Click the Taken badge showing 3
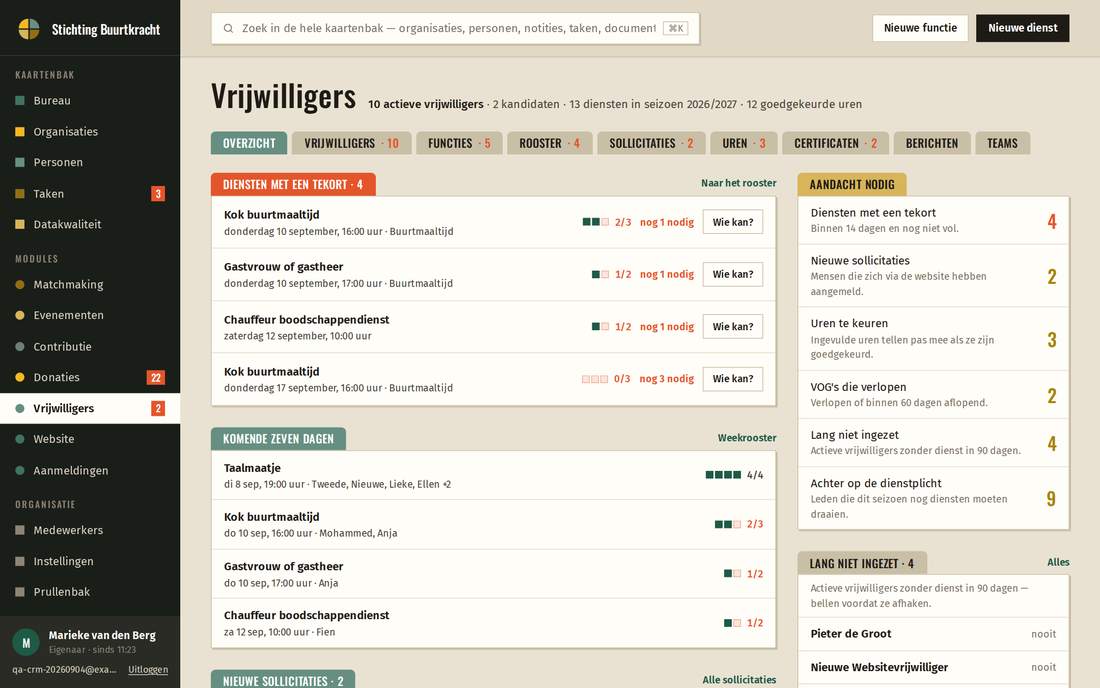The height and width of the screenshot is (688, 1100). 158,194
